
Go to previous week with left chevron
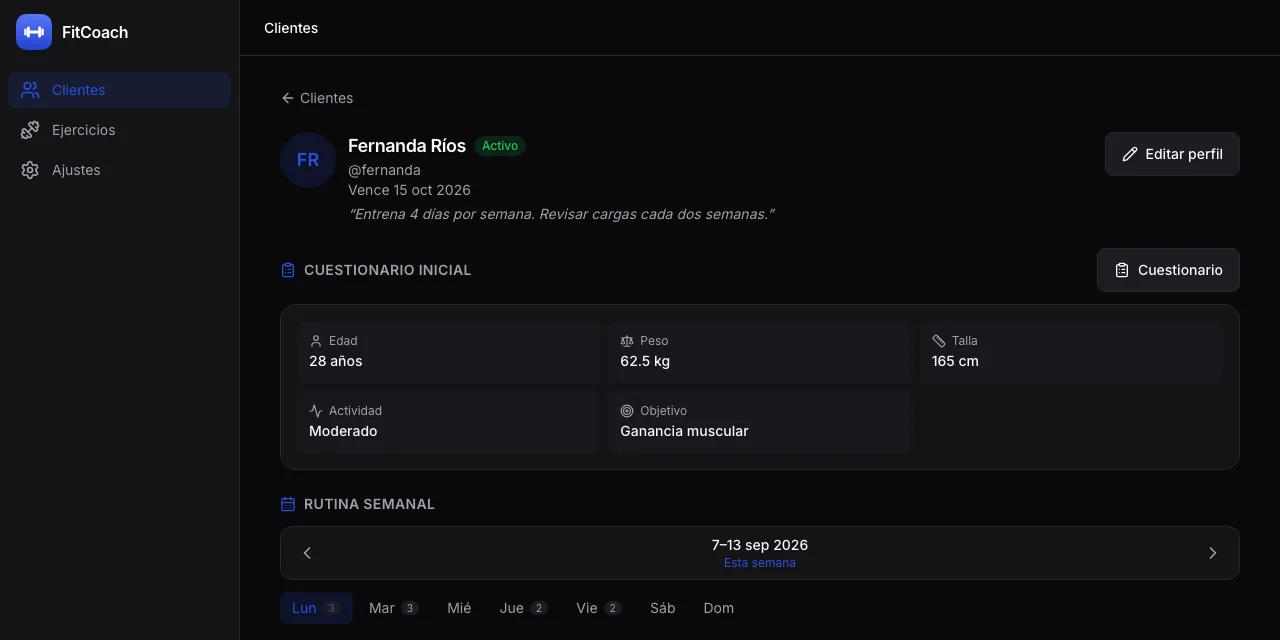pos(307,553)
